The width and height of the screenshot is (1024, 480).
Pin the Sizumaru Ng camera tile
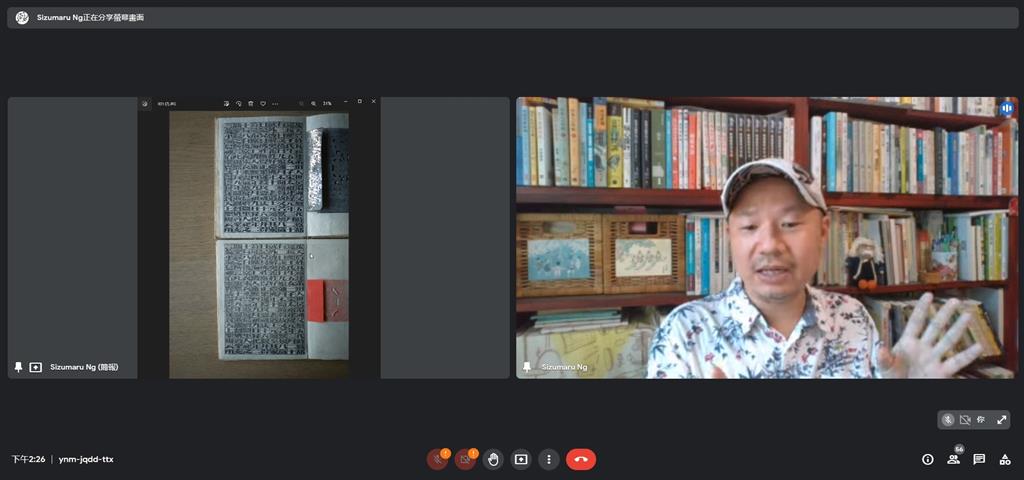click(x=527, y=367)
